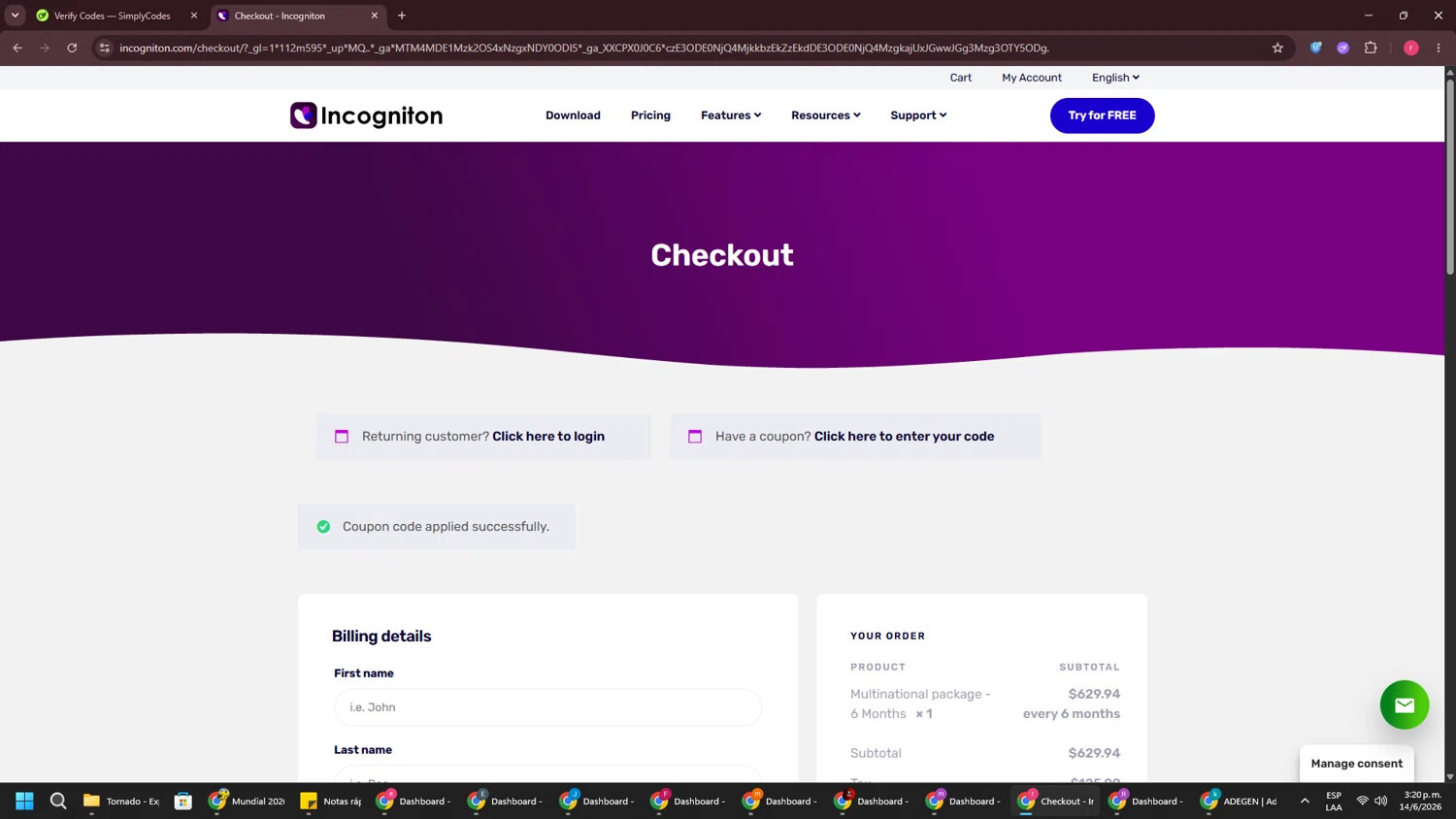Open the Cart link
This screenshot has height=819, width=1456.
click(x=961, y=78)
